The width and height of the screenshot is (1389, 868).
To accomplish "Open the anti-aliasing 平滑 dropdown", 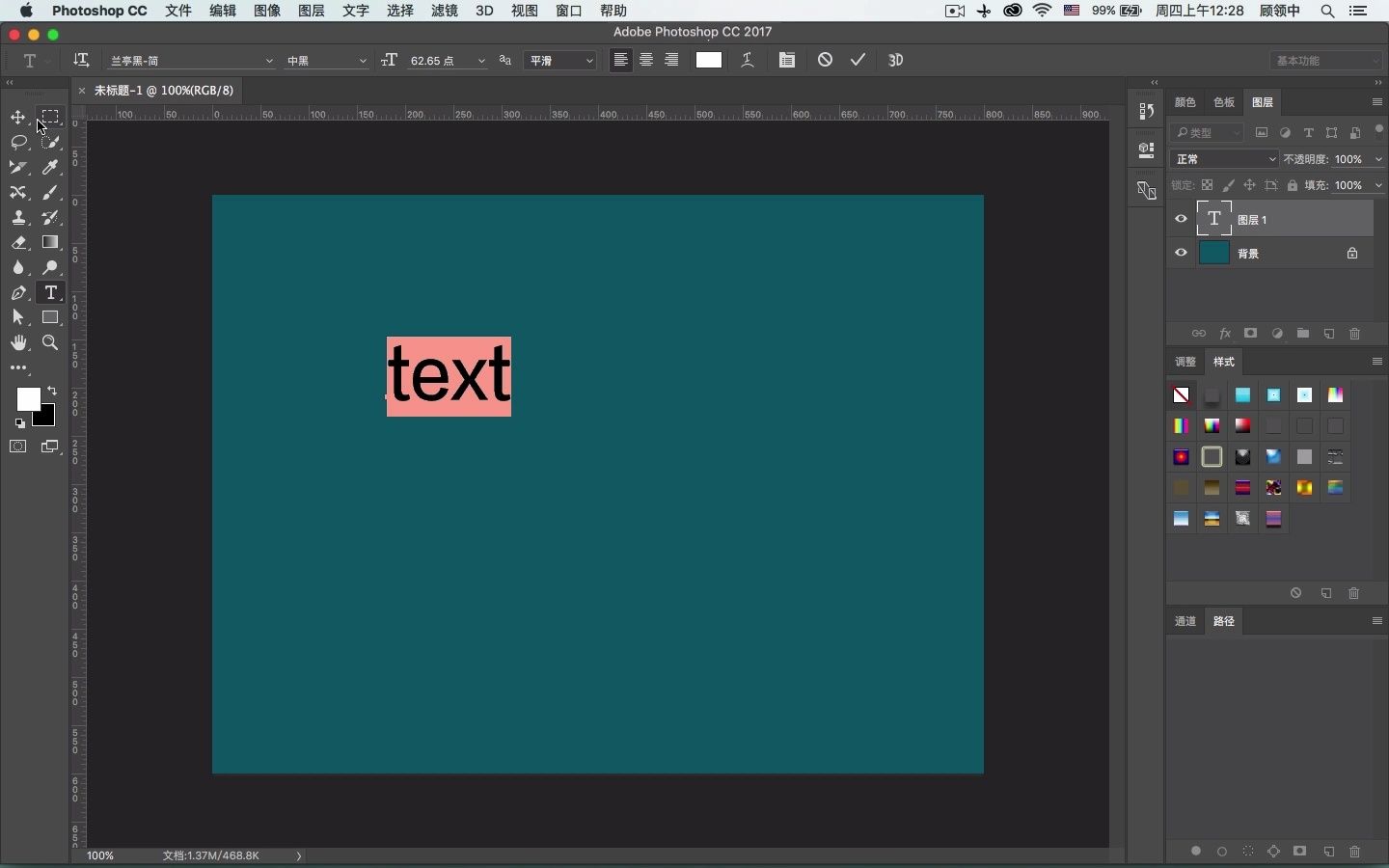I will [x=560, y=60].
